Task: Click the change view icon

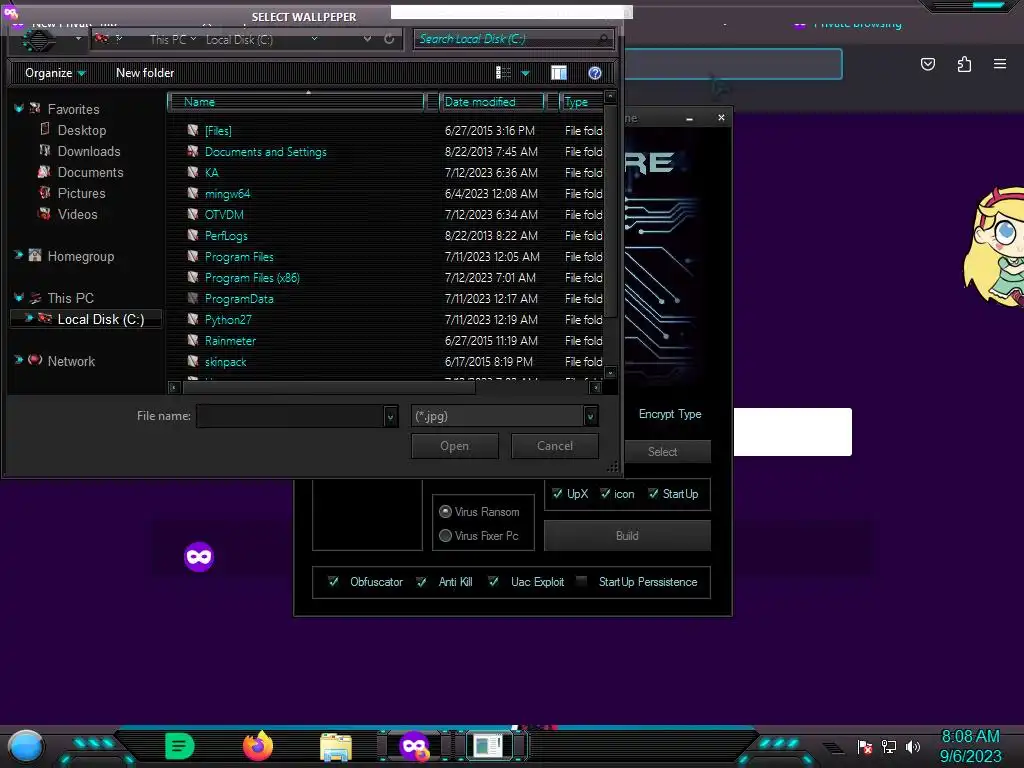Action: (503, 73)
